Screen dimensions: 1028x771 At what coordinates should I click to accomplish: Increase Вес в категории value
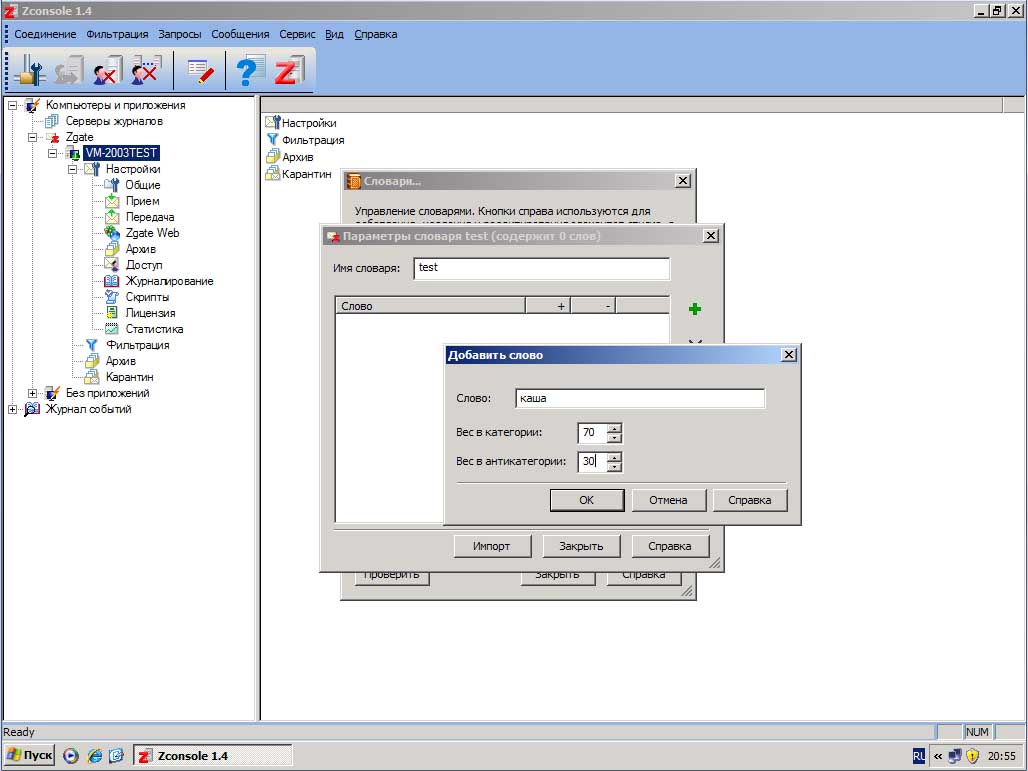coord(614,429)
